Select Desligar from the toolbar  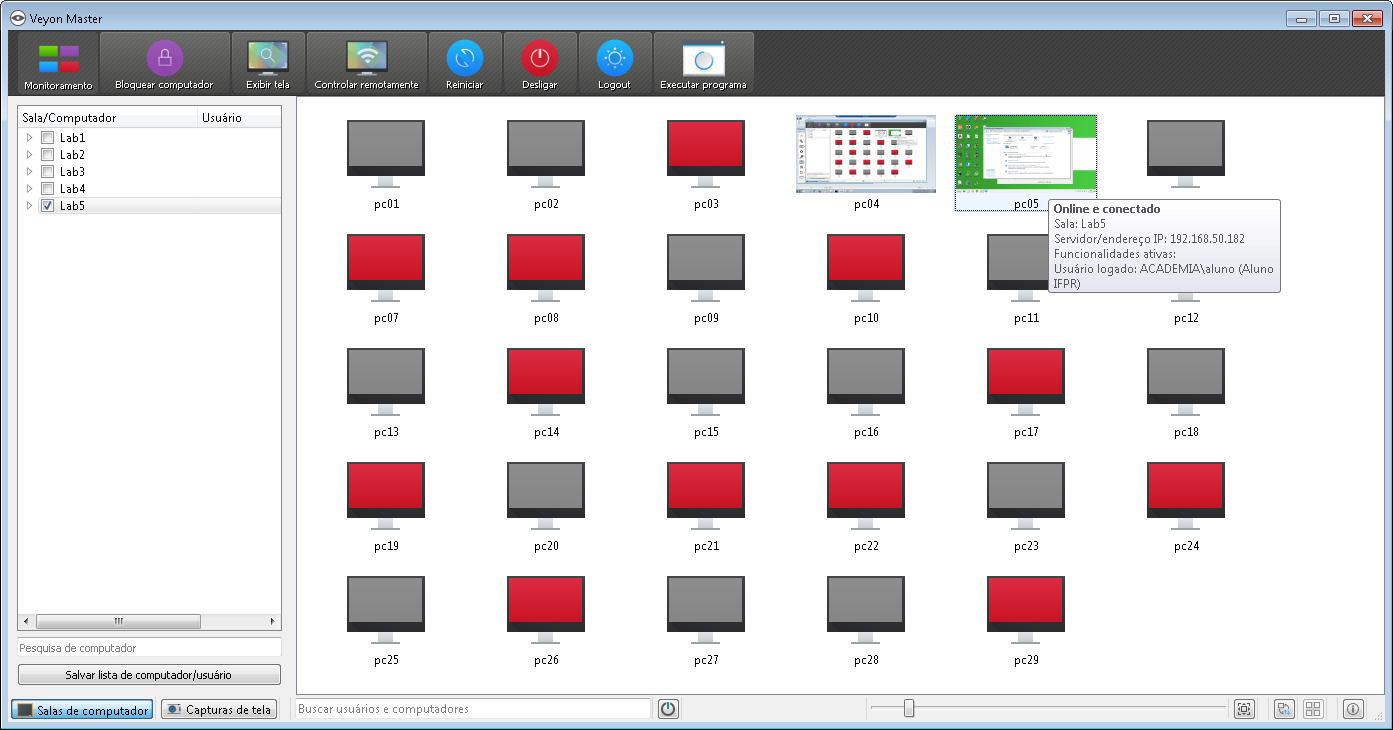tap(540, 60)
